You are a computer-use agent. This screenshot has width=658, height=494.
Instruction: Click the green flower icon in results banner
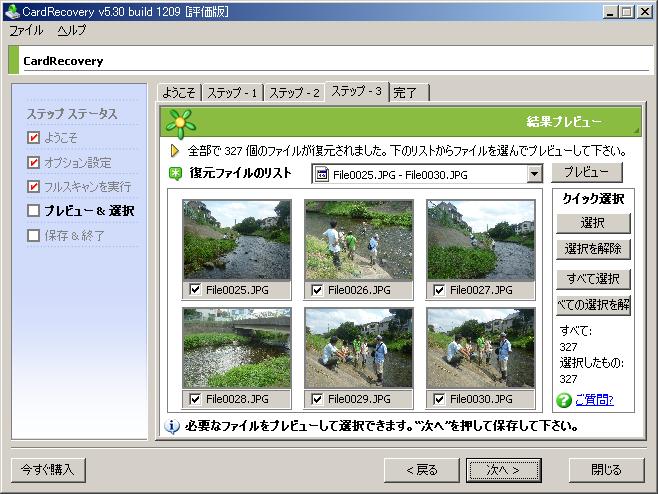[180, 124]
